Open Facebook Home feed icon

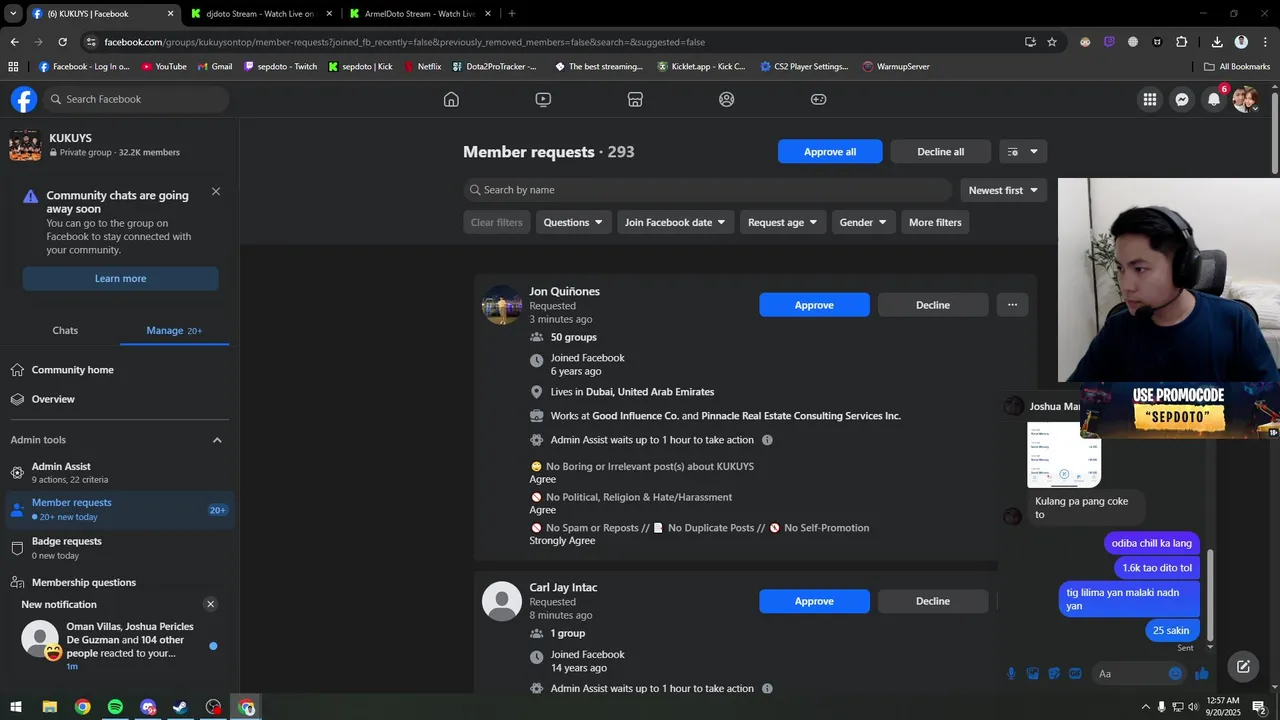(451, 99)
